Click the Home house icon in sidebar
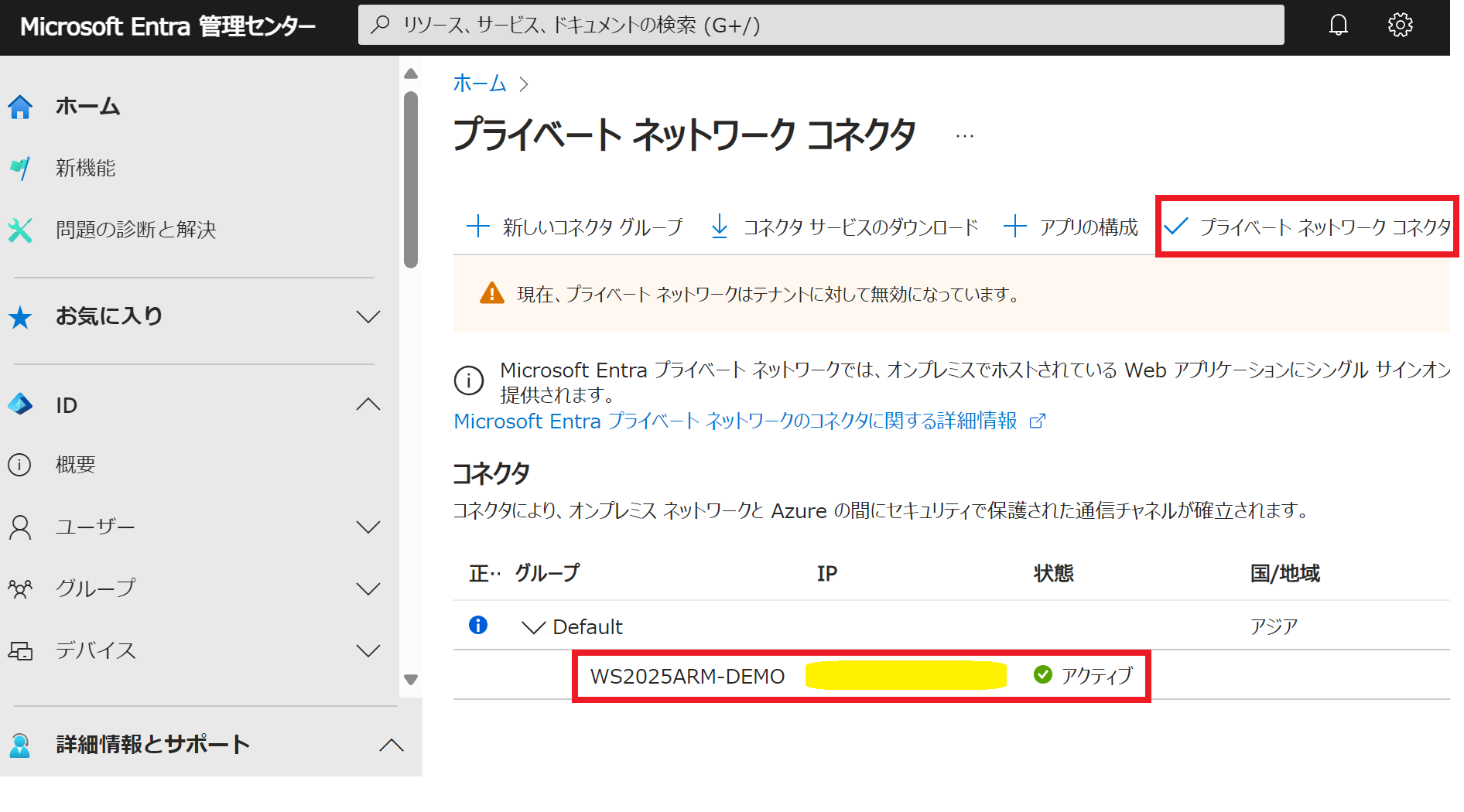 click(x=20, y=107)
